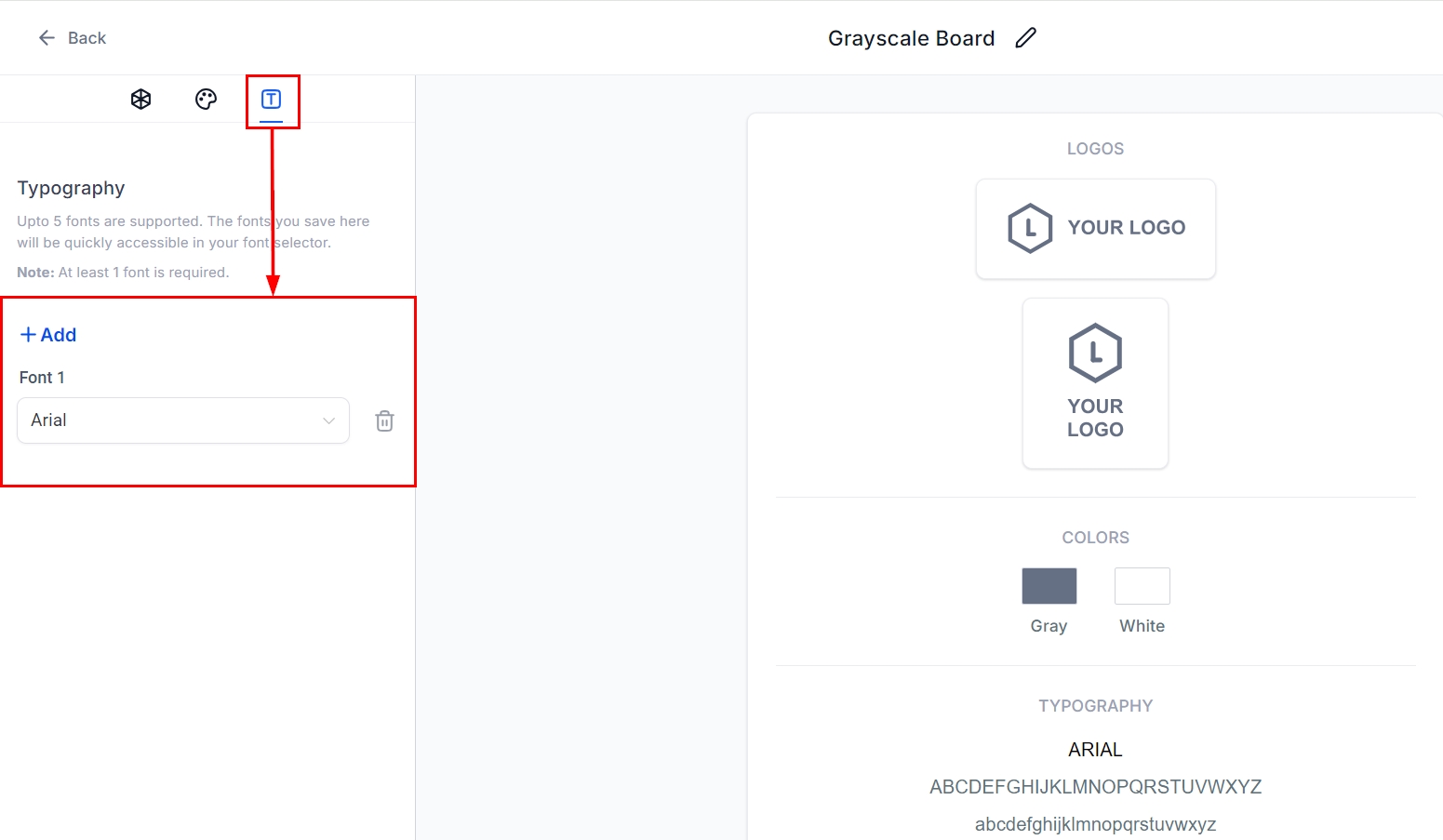This screenshot has height=840, width=1443.
Task: Click the horizontal YOUR LOGO card
Action: click(x=1095, y=229)
